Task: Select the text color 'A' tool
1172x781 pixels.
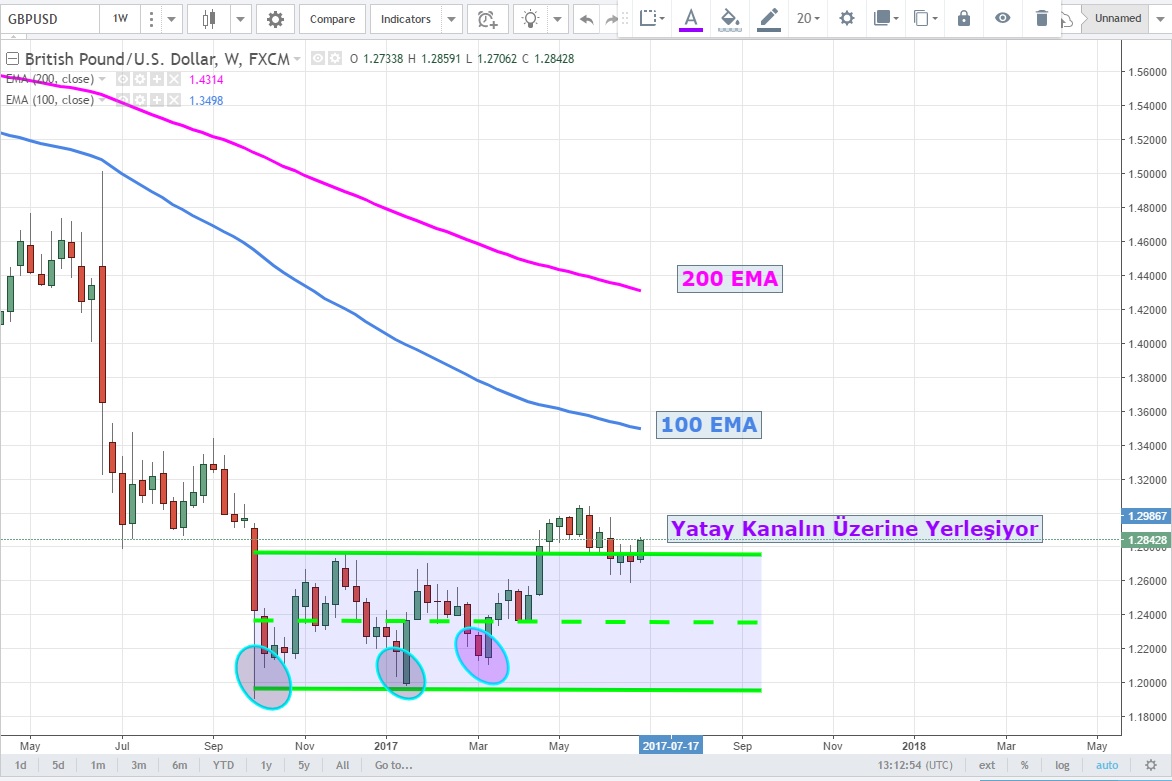Action: tap(690, 18)
